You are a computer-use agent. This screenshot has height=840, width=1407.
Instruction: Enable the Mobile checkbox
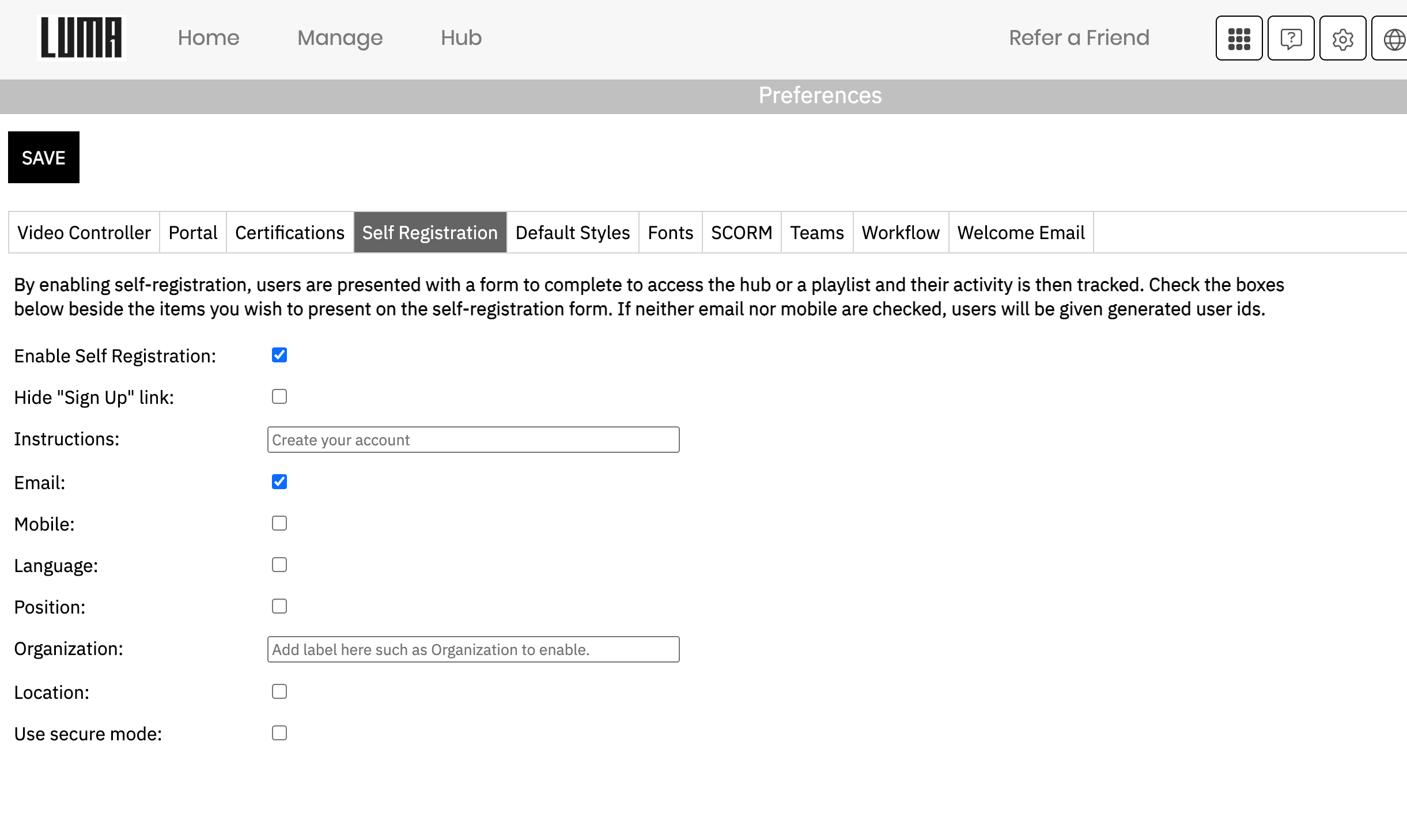[279, 524]
